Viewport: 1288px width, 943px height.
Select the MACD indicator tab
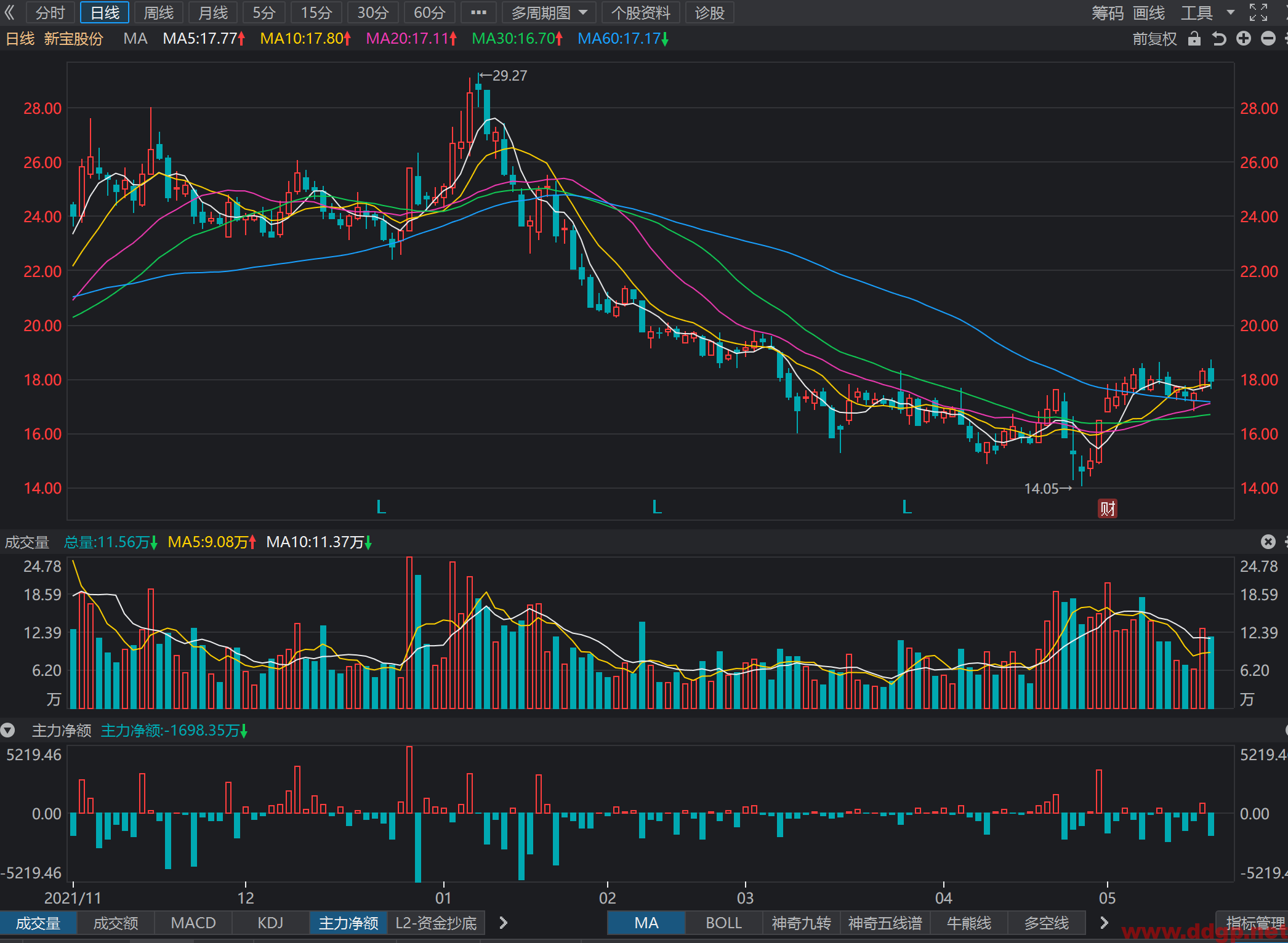193,923
